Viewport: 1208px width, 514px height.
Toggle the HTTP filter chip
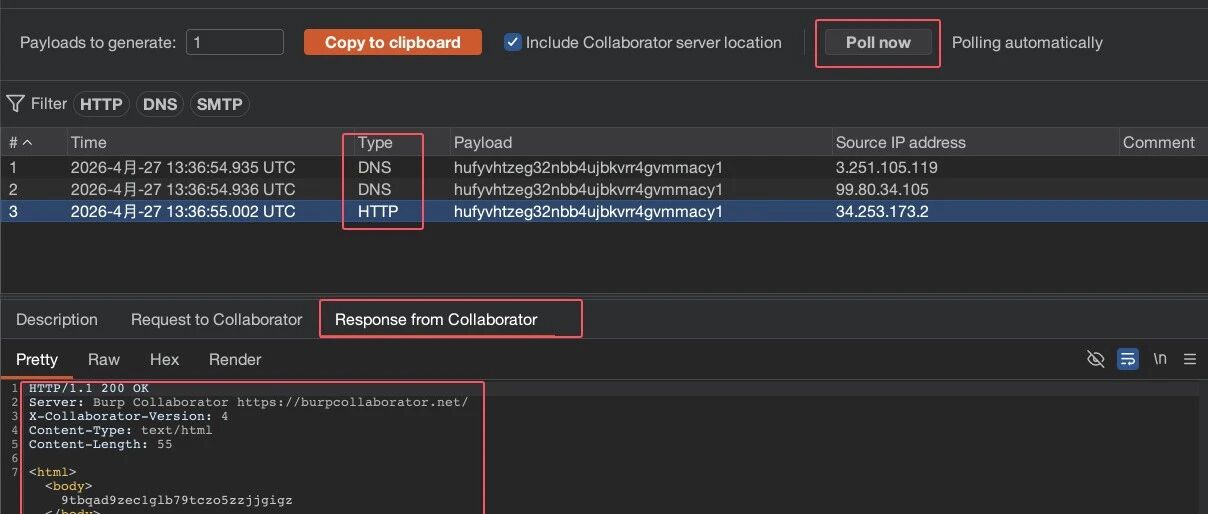(101, 104)
